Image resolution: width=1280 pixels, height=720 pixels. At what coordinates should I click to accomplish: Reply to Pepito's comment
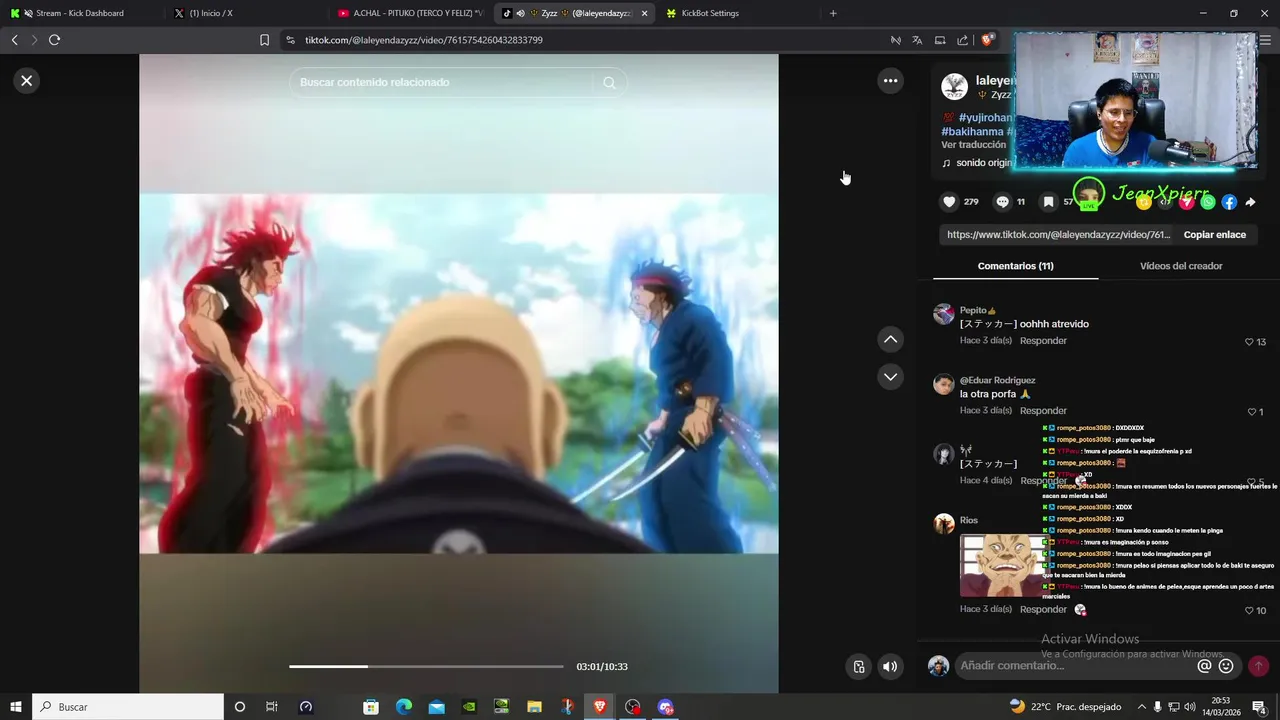coord(1043,341)
